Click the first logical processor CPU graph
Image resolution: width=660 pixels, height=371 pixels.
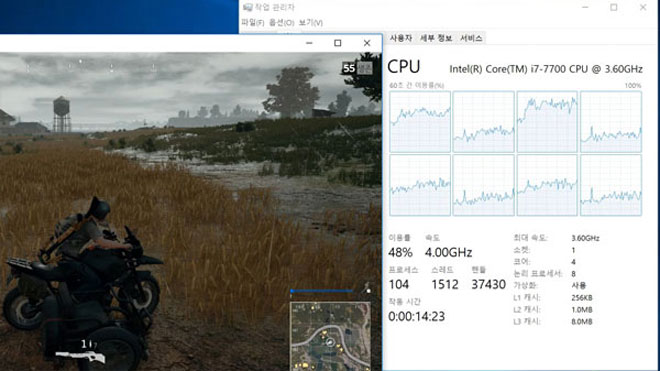420,122
